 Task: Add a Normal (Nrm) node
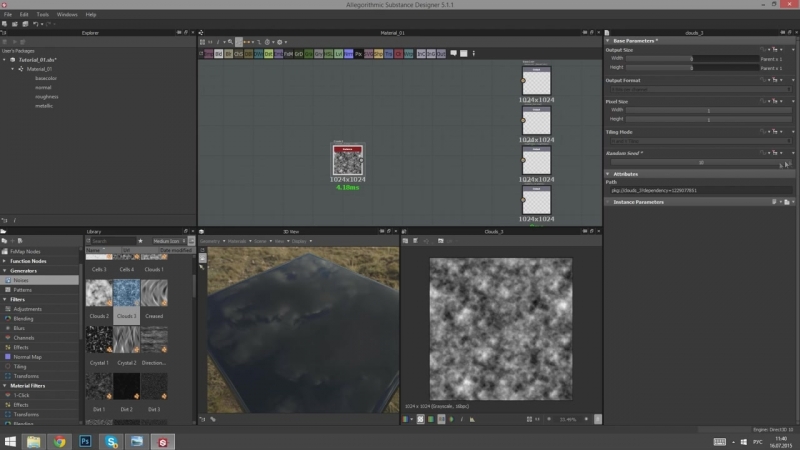(x=348, y=54)
